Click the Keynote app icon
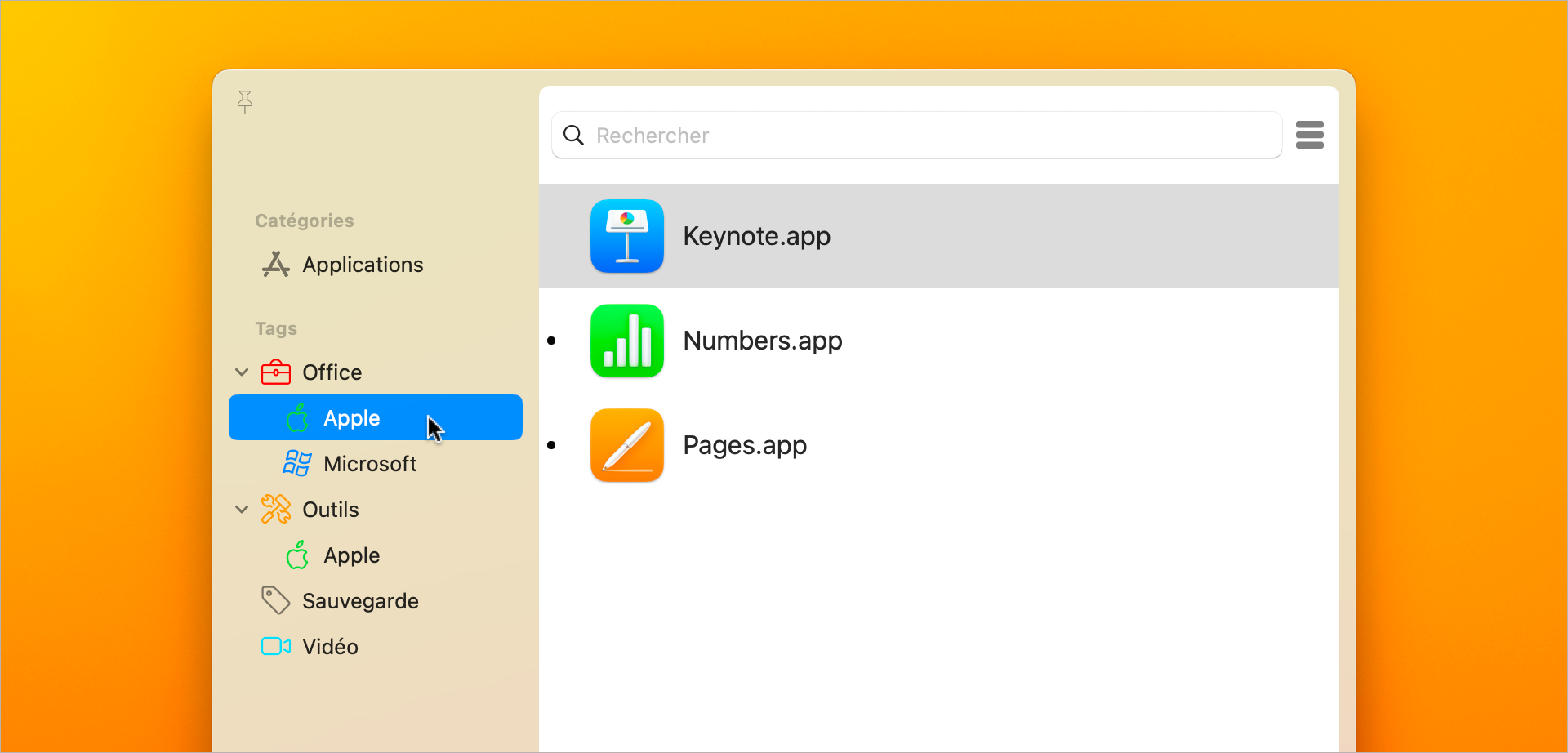1568x753 pixels. 627,236
